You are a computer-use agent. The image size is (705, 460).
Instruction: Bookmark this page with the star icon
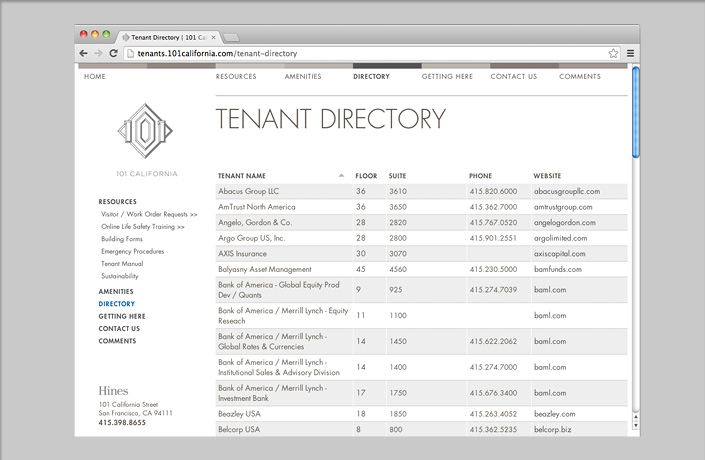(613, 53)
